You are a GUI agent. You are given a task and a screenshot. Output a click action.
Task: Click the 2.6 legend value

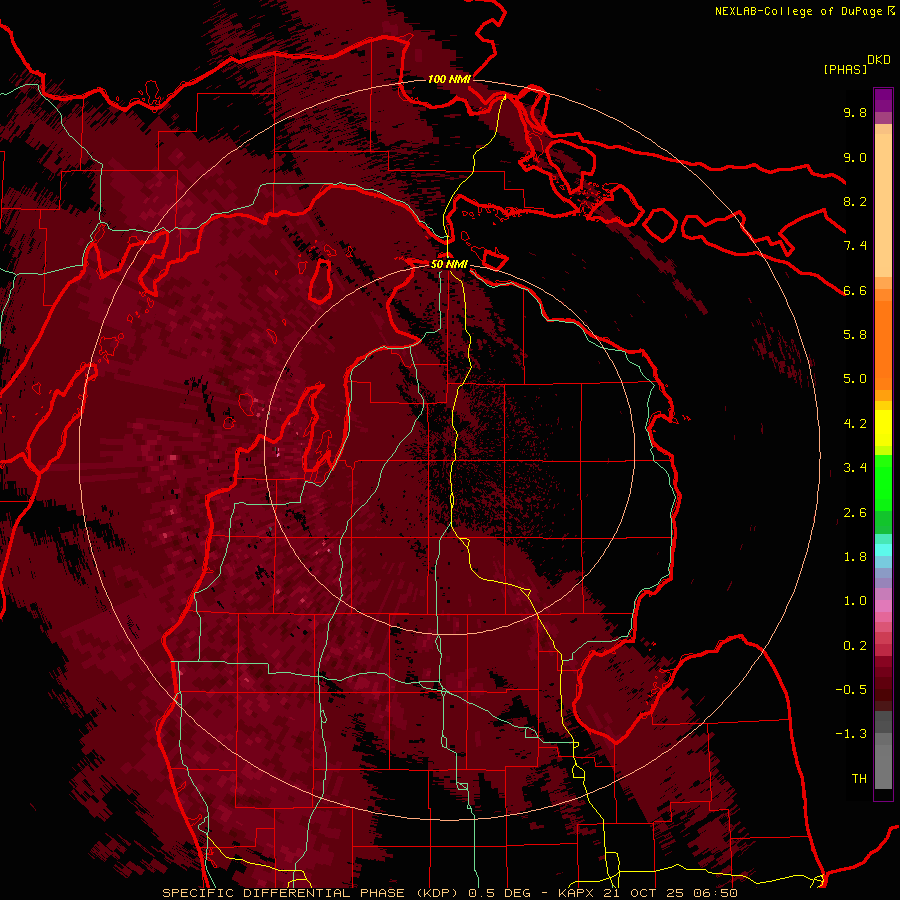tap(855, 513)
